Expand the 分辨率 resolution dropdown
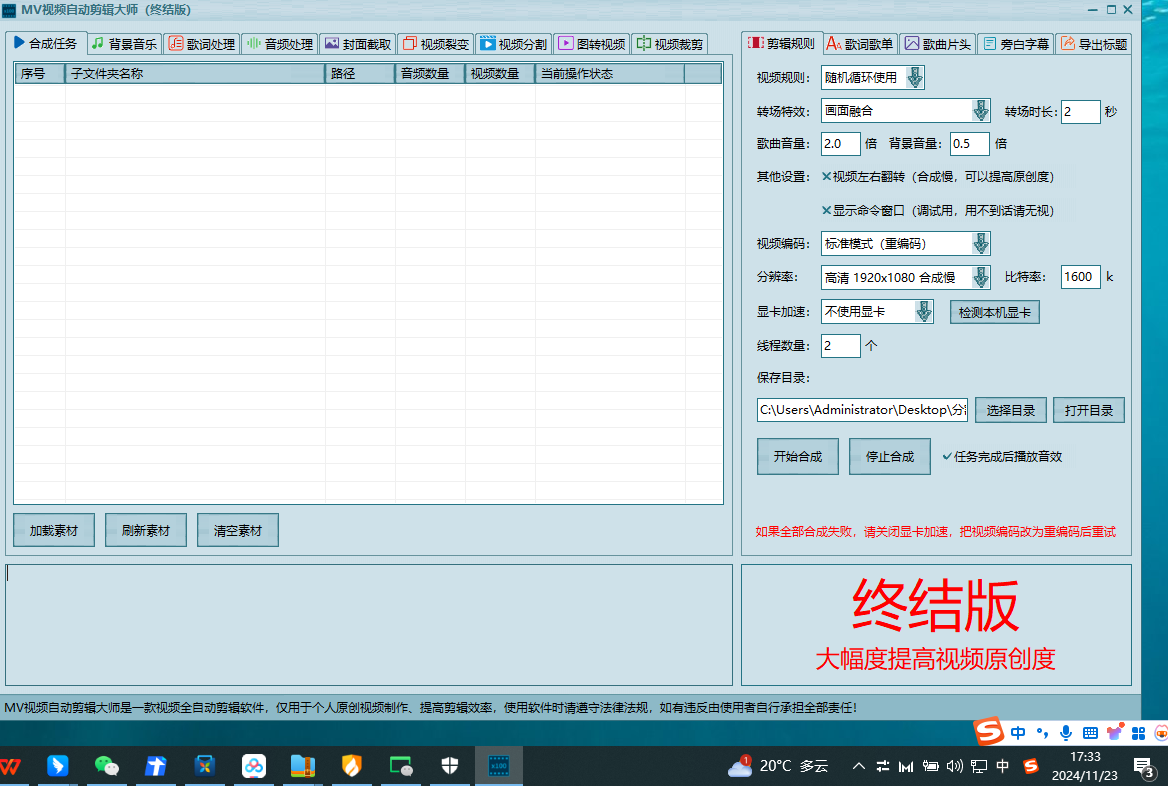 click(x=979, y=277)
